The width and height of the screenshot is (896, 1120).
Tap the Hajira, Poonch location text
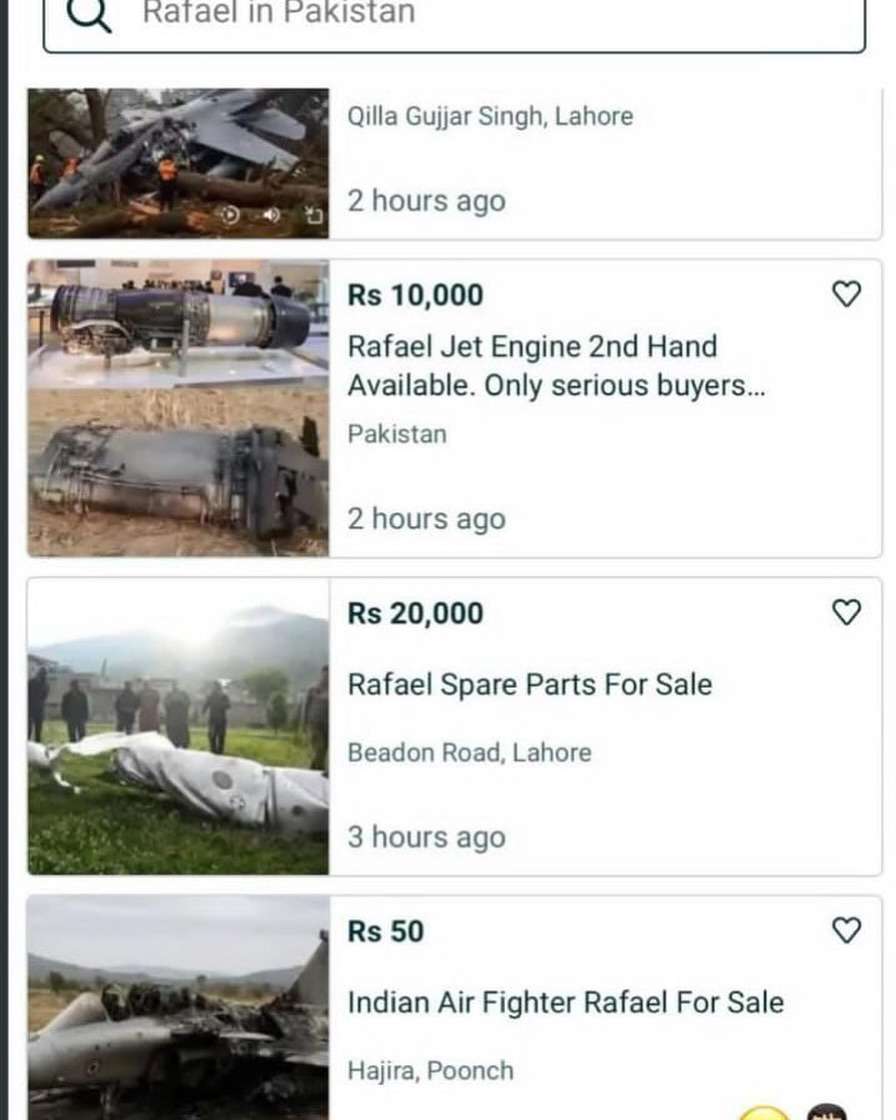pos(430,1070)
